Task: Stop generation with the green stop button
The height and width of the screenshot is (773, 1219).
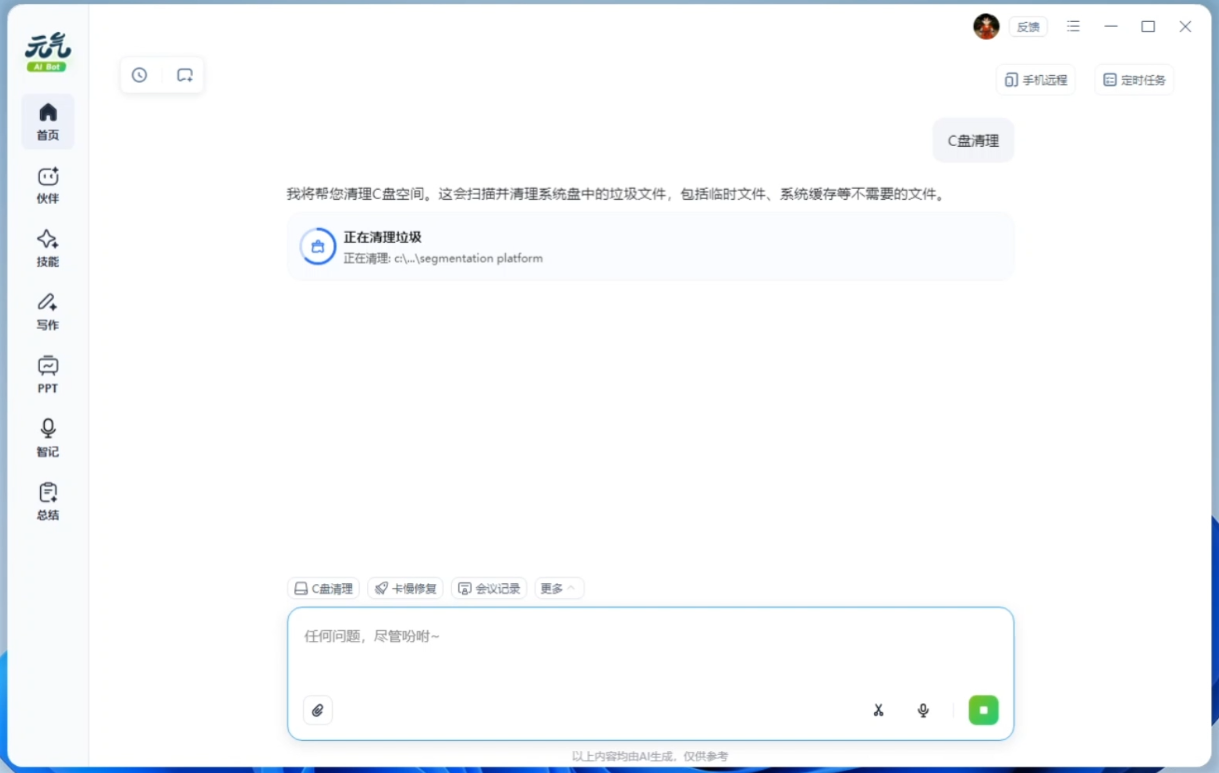Action: pos(983,710)
